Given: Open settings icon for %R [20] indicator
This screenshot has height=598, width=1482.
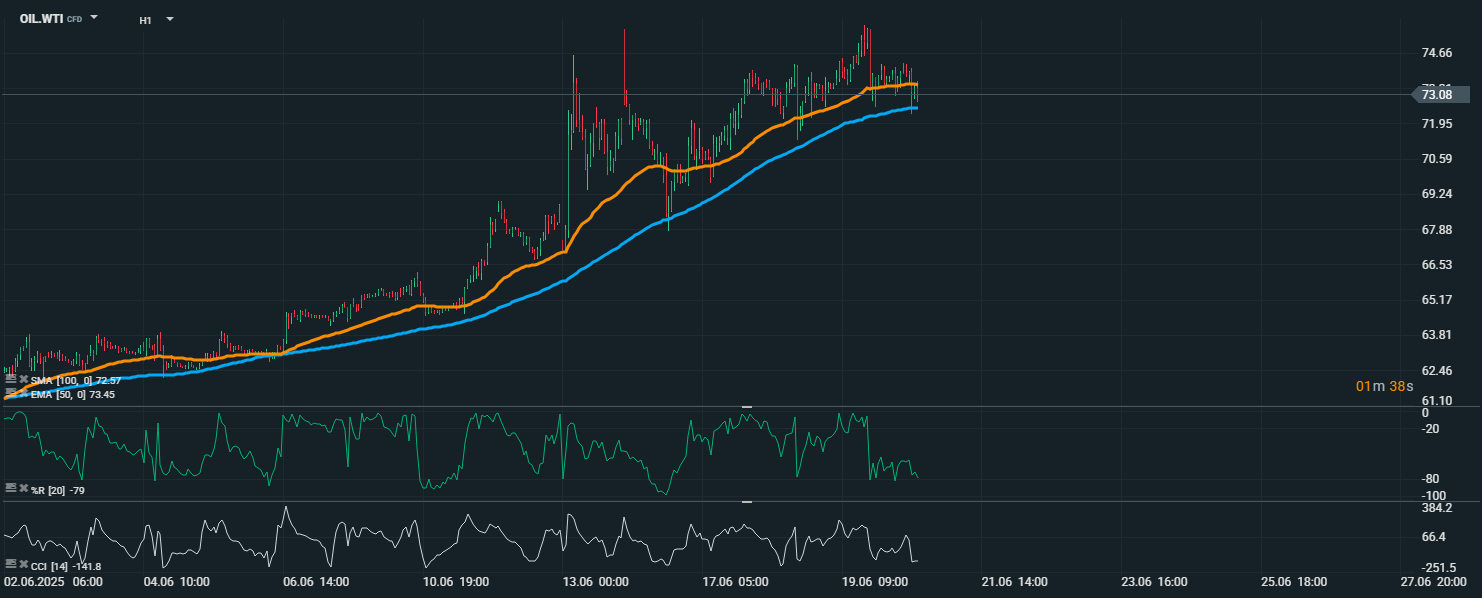Looking at the screenshot, I should pos(10,488).
